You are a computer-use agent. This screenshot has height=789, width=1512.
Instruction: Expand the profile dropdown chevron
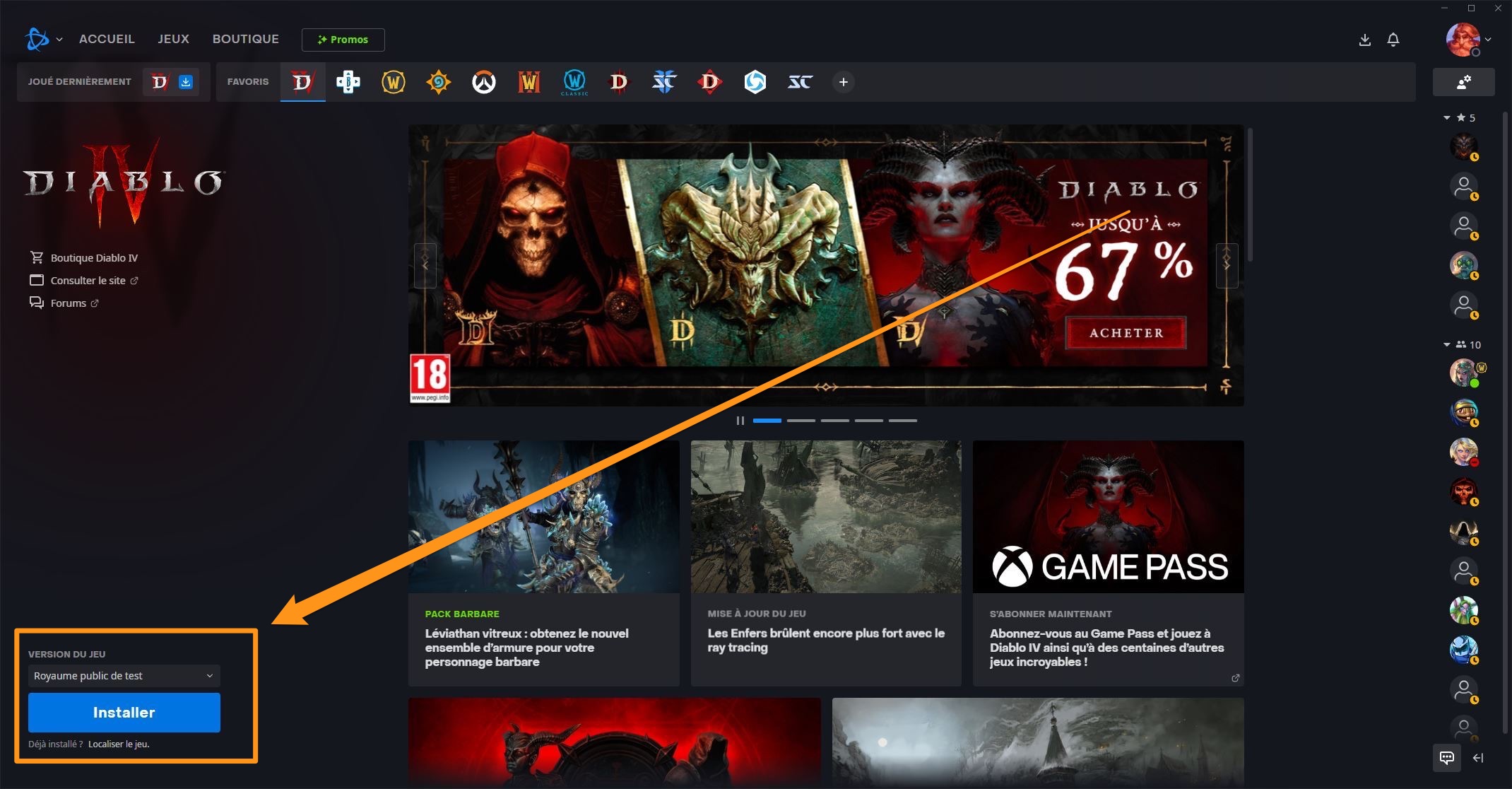coord(1488,40)
